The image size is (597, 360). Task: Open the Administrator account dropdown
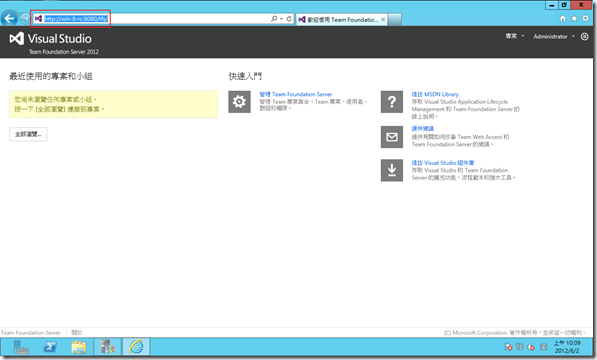(x=554, y=37)
